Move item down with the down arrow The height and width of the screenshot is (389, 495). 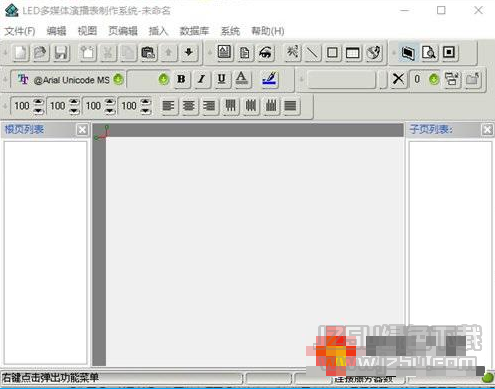click(189, 53)
